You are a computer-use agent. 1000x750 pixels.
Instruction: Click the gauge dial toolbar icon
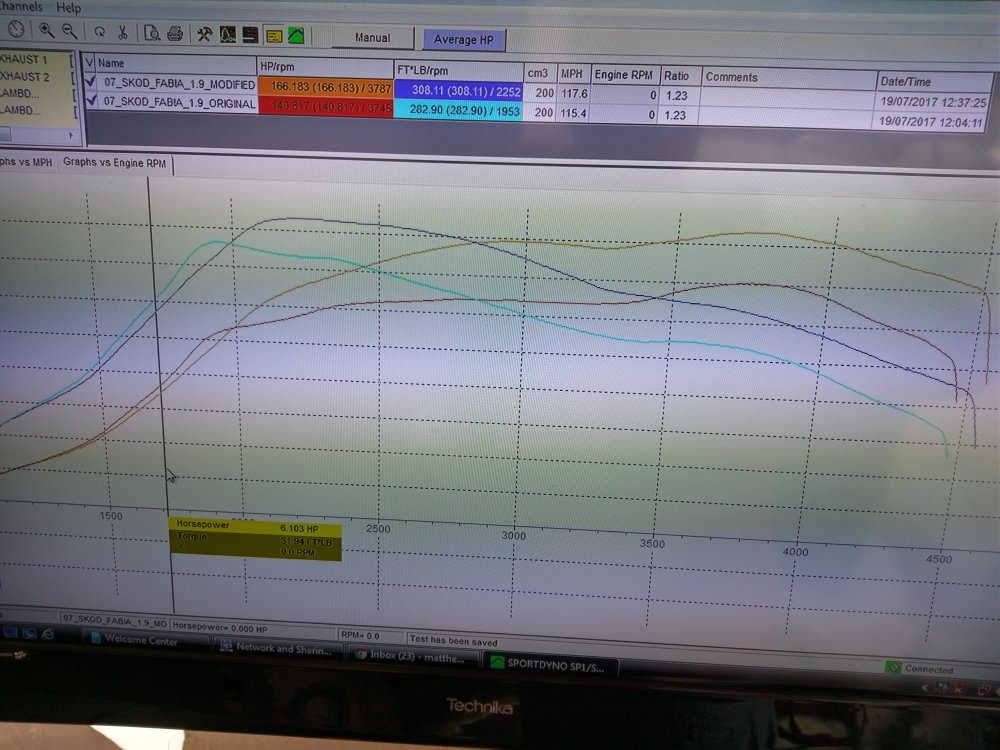tap(16, 29)
